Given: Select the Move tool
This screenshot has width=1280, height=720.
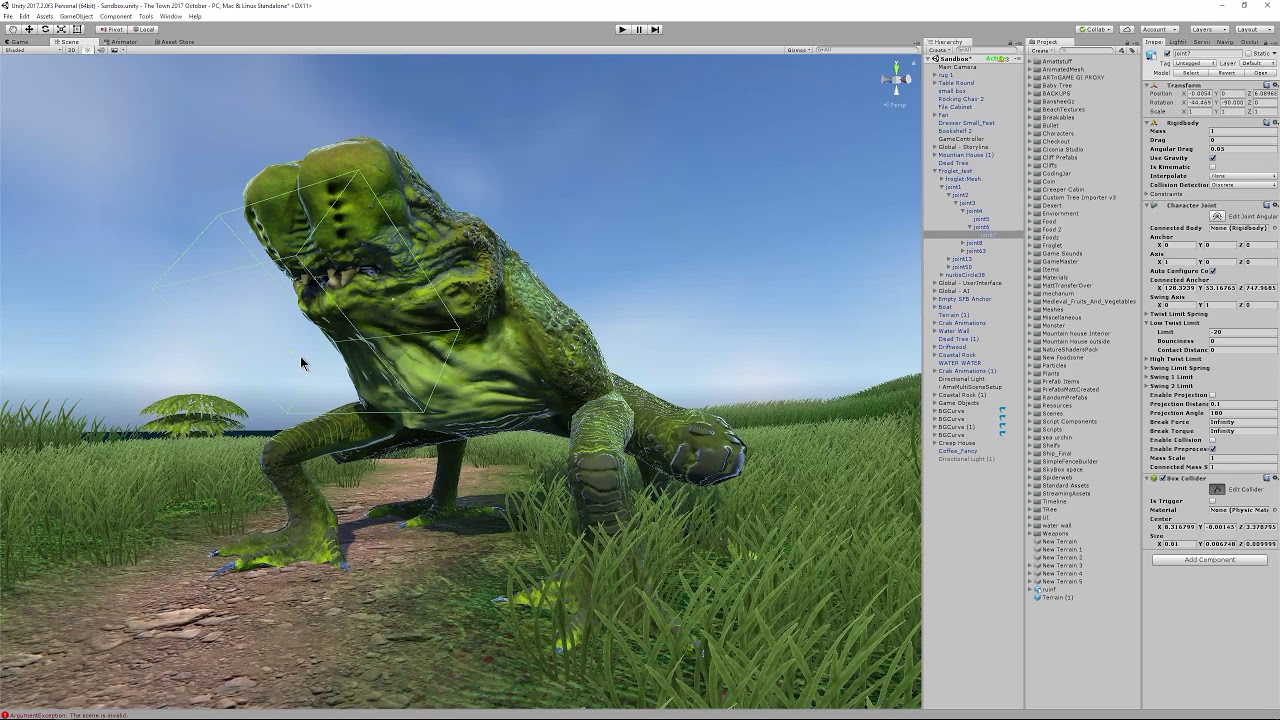Looking at the screenshot, I should click(x=28, y=29).
